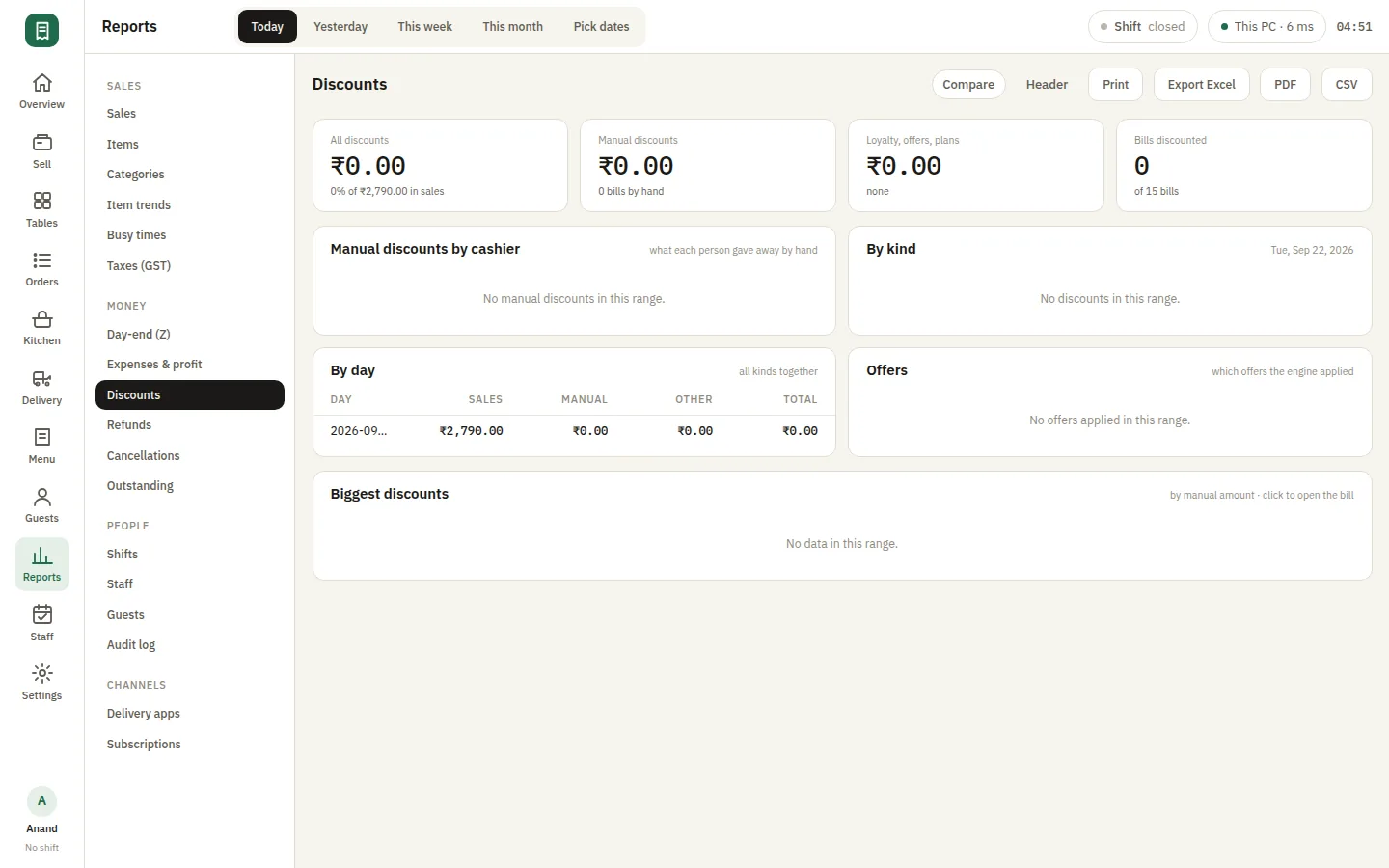Export report as PDF
The height and width of the screenshot is (868, 1389).
click(x=1285, y=85)
